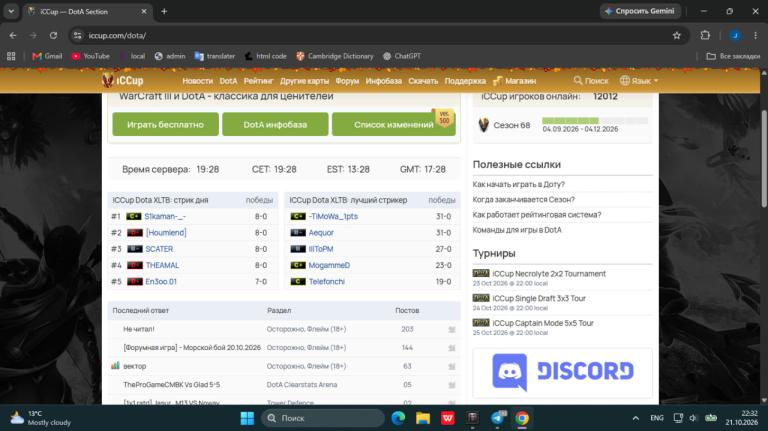Bookmark this page with star icon
The image size is (768, 431).
(x=676, y=35)
